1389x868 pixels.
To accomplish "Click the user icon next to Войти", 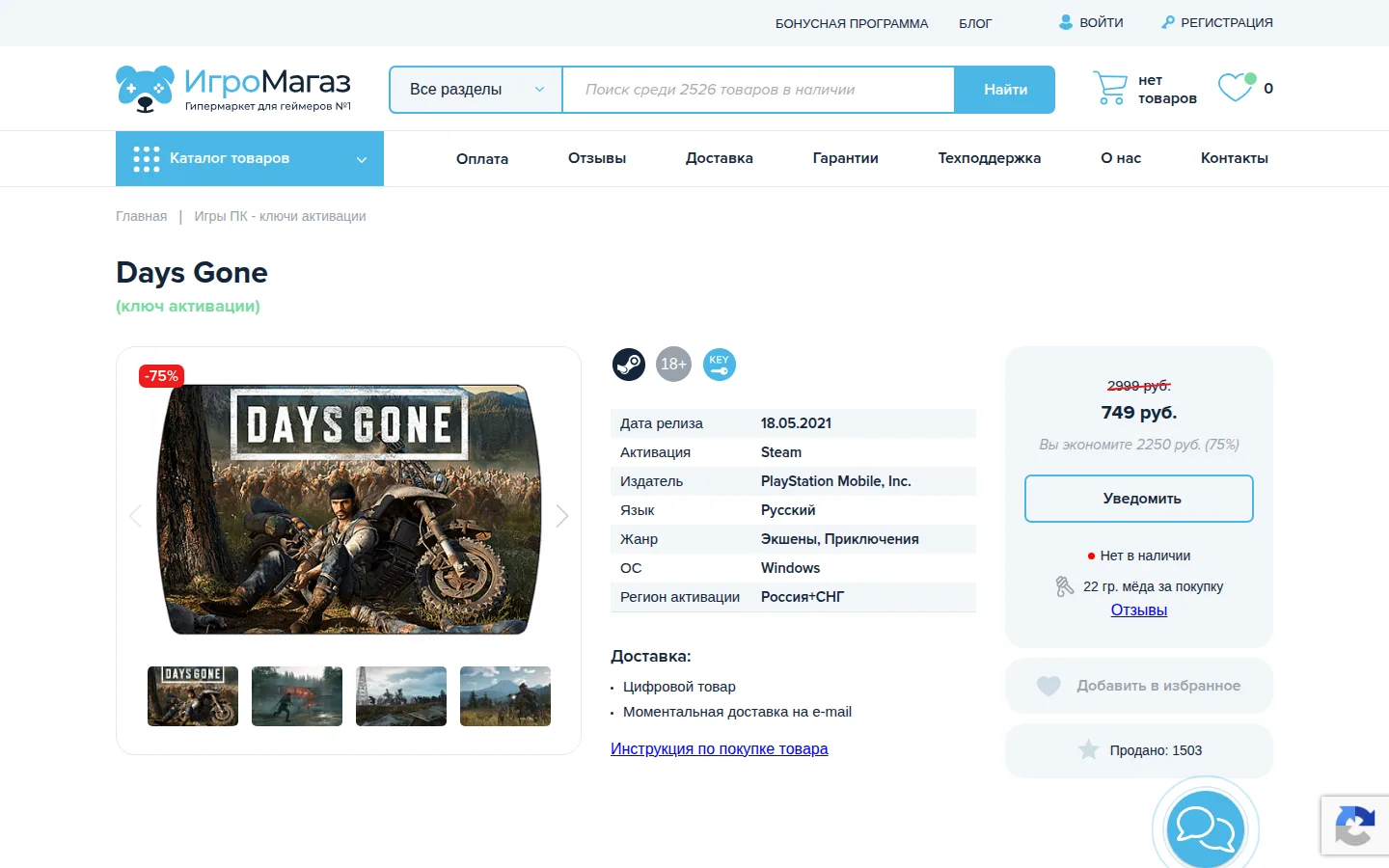I will click(1066, 22).
